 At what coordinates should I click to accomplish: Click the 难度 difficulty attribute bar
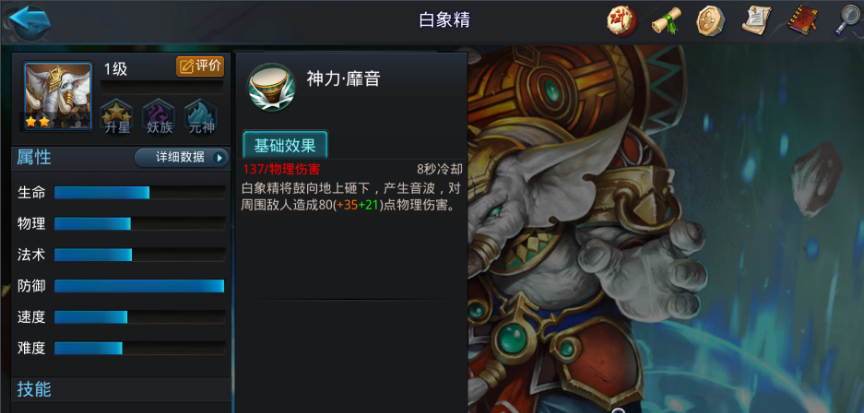[139, 348]
